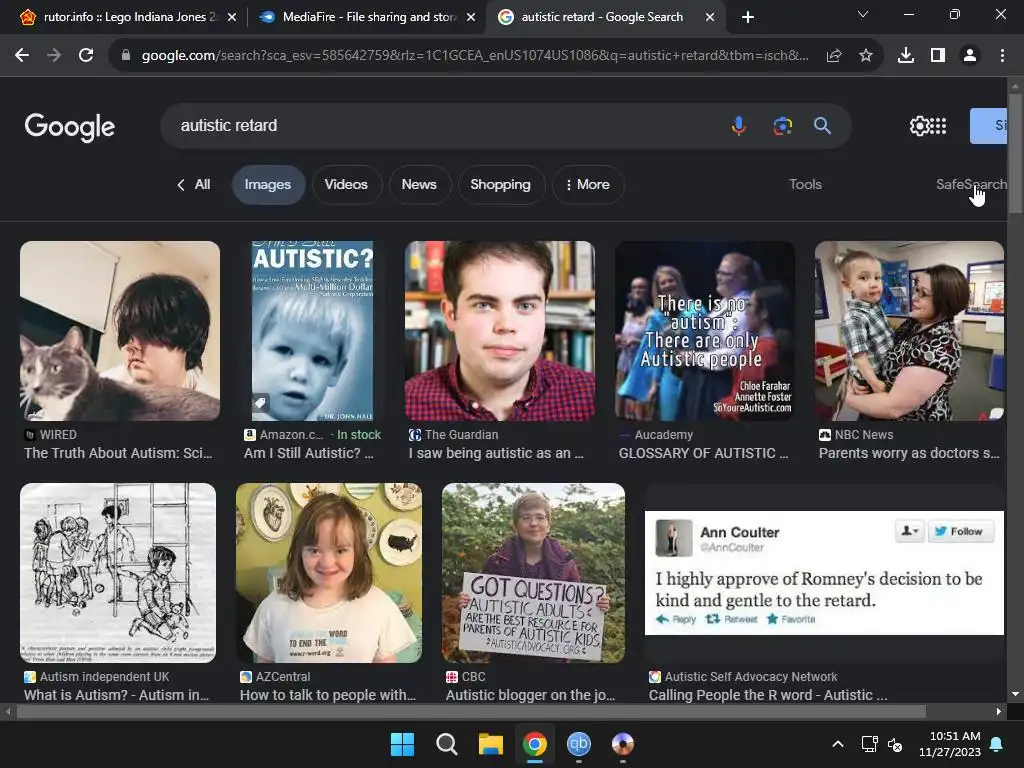Image resolution: width=1024 pixels, height=768 pixels.
Task: Open the Tools options
Action: [x=805, y=185]
